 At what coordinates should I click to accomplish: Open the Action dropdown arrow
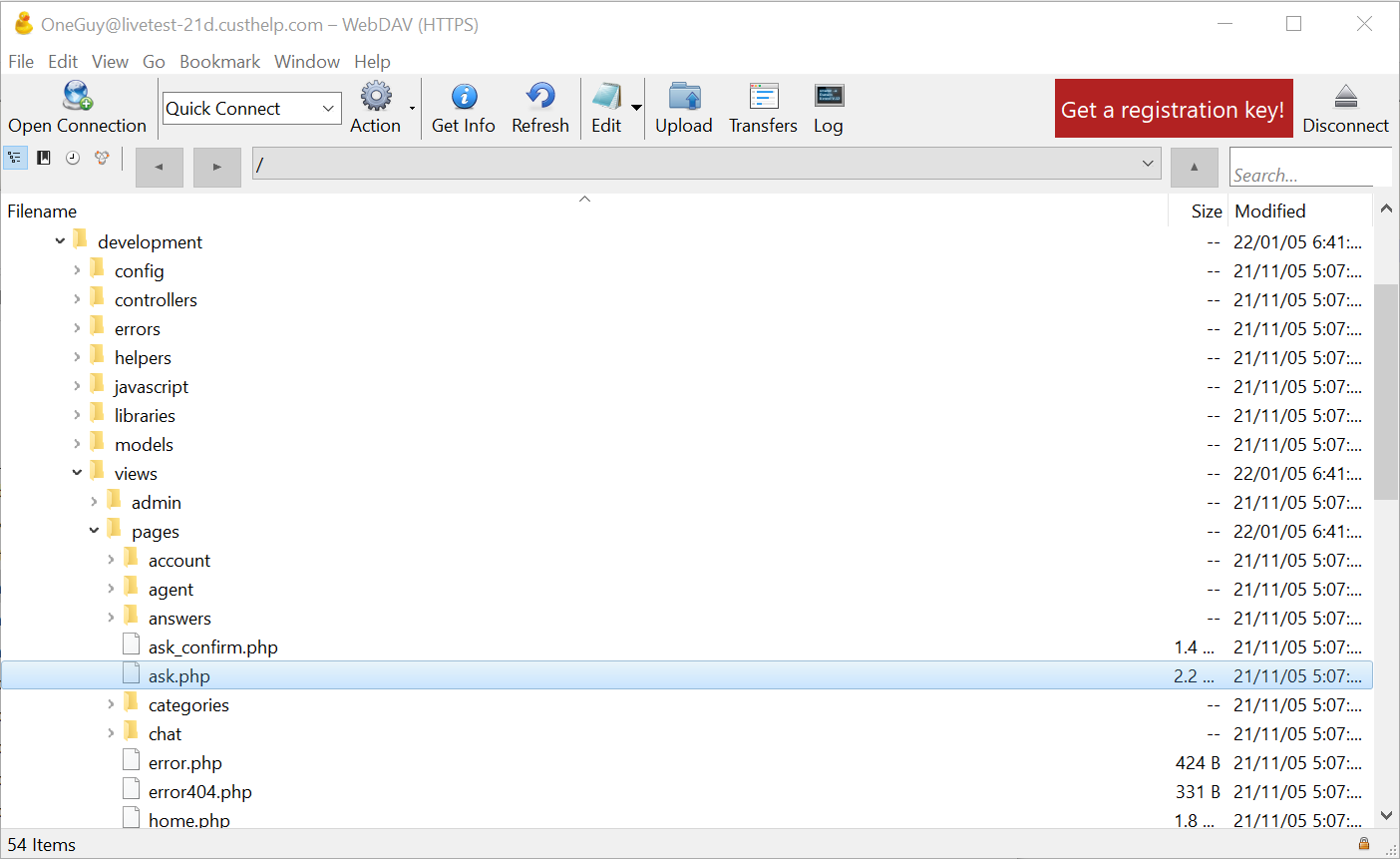[412, 108]
